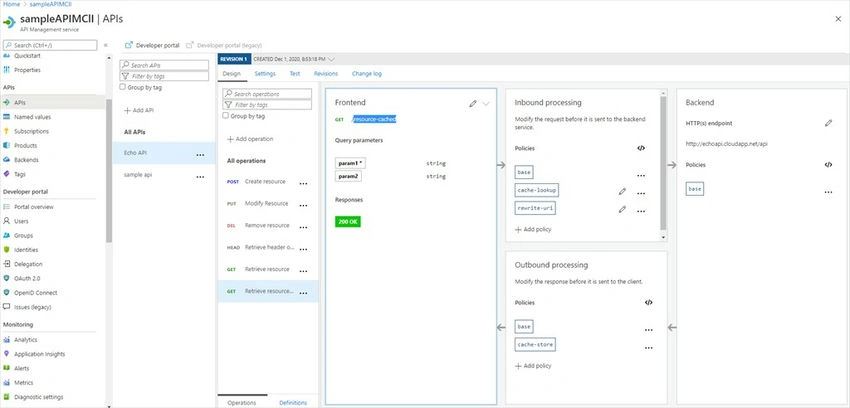Click Add operation button

250,139
